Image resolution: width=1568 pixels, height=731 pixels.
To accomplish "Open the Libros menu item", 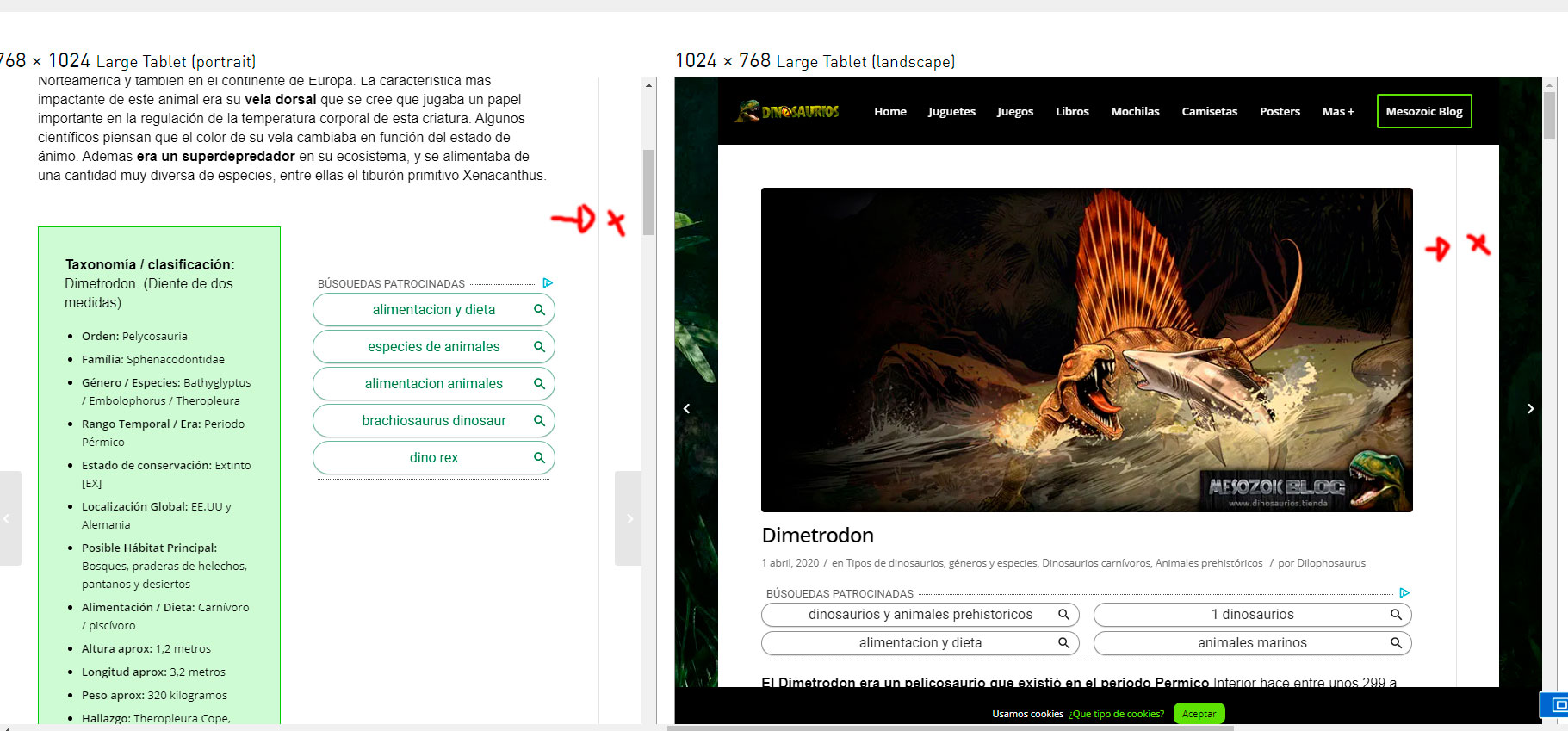I will 1072,111.
